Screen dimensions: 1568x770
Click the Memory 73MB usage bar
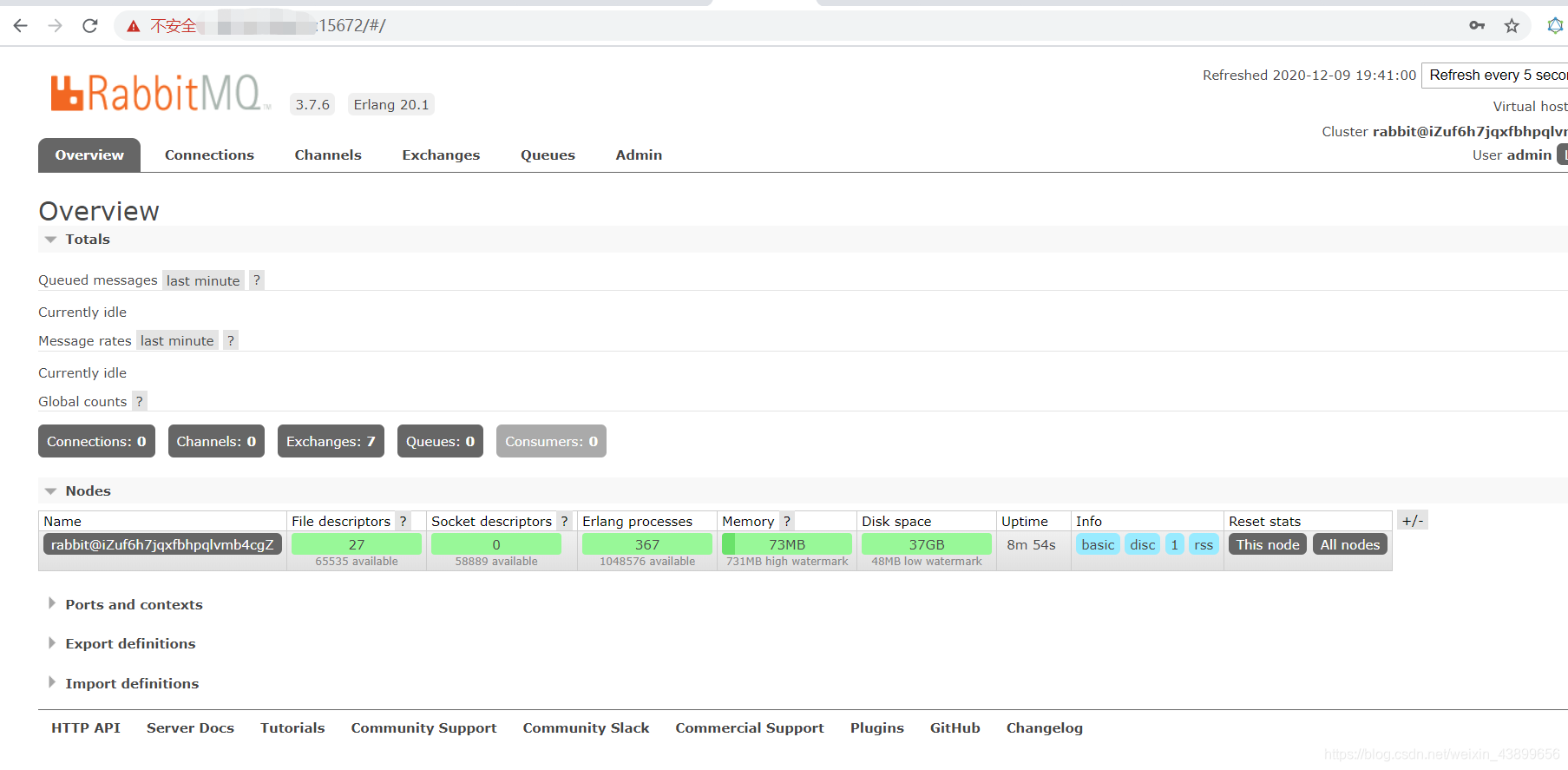[x=787, y=544]
